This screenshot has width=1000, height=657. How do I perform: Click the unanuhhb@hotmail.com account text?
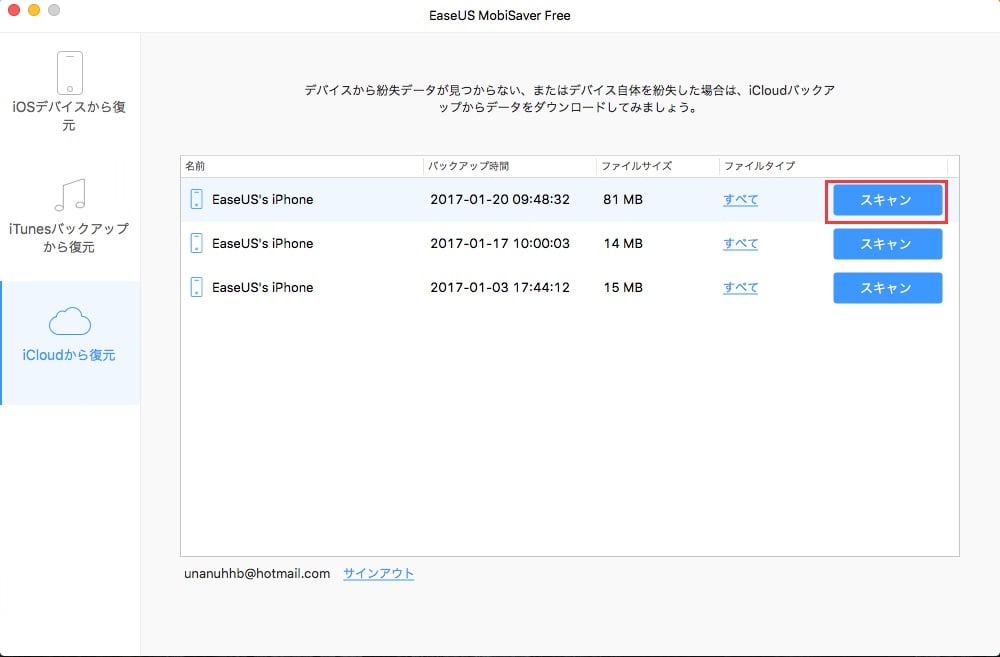point(257,573)
